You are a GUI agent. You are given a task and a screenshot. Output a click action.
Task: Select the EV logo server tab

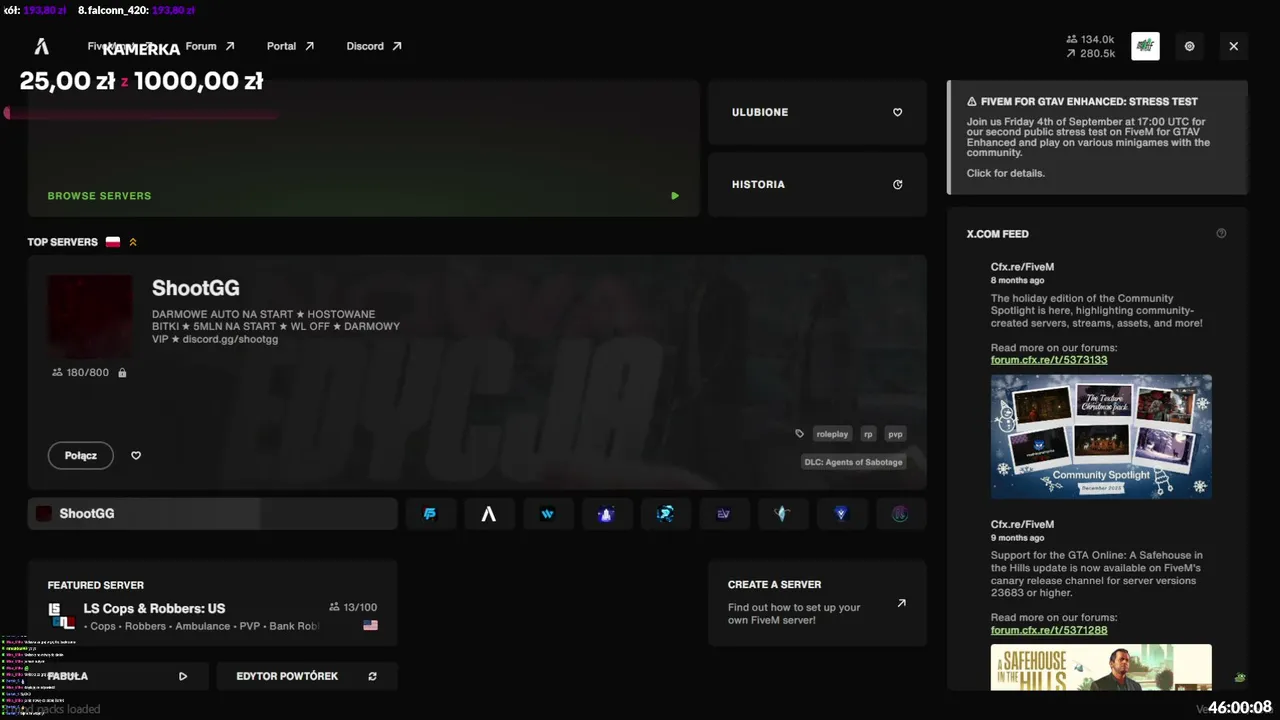[724, 514]
